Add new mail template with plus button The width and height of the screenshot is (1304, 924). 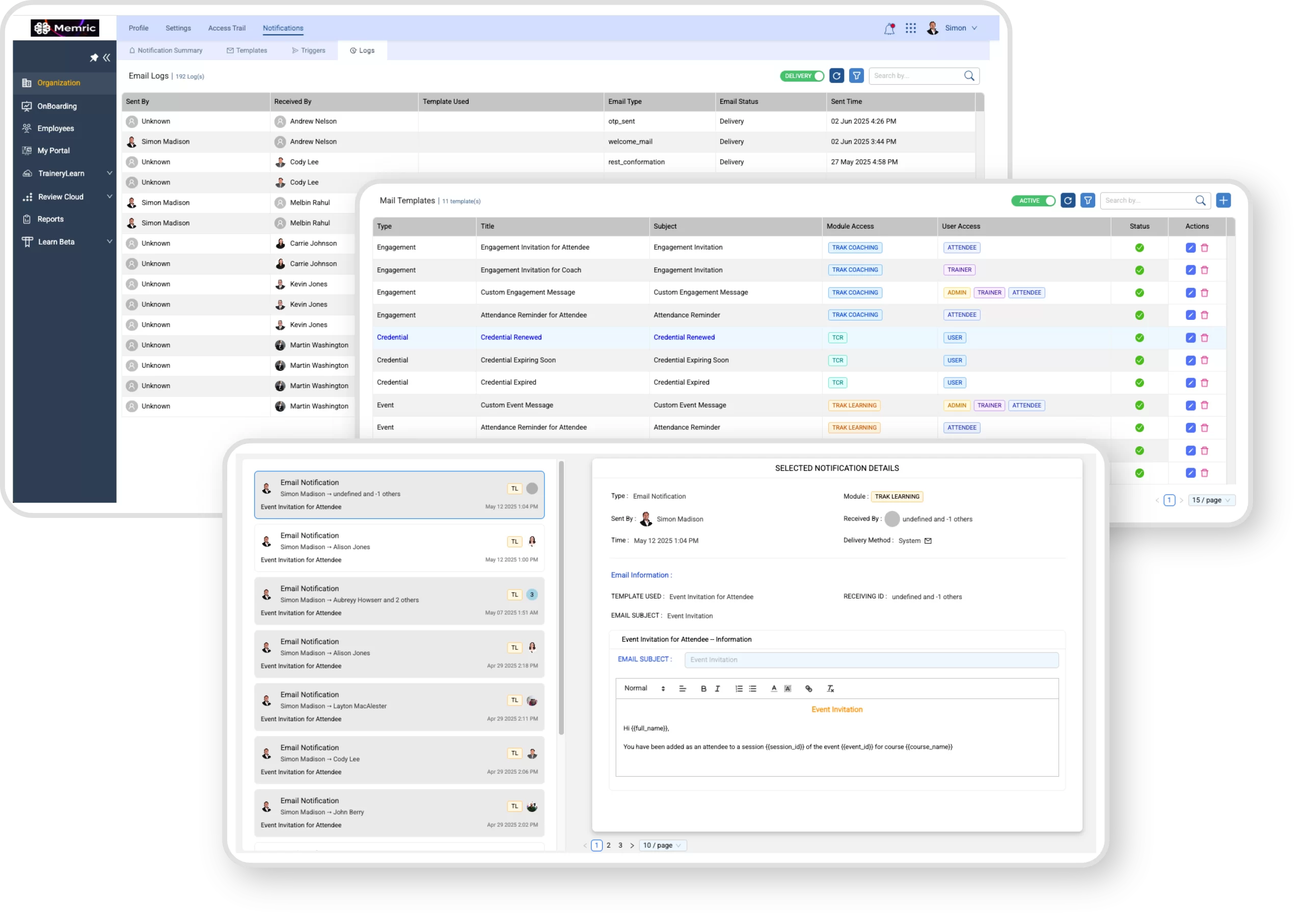[x=1224, y=201]
